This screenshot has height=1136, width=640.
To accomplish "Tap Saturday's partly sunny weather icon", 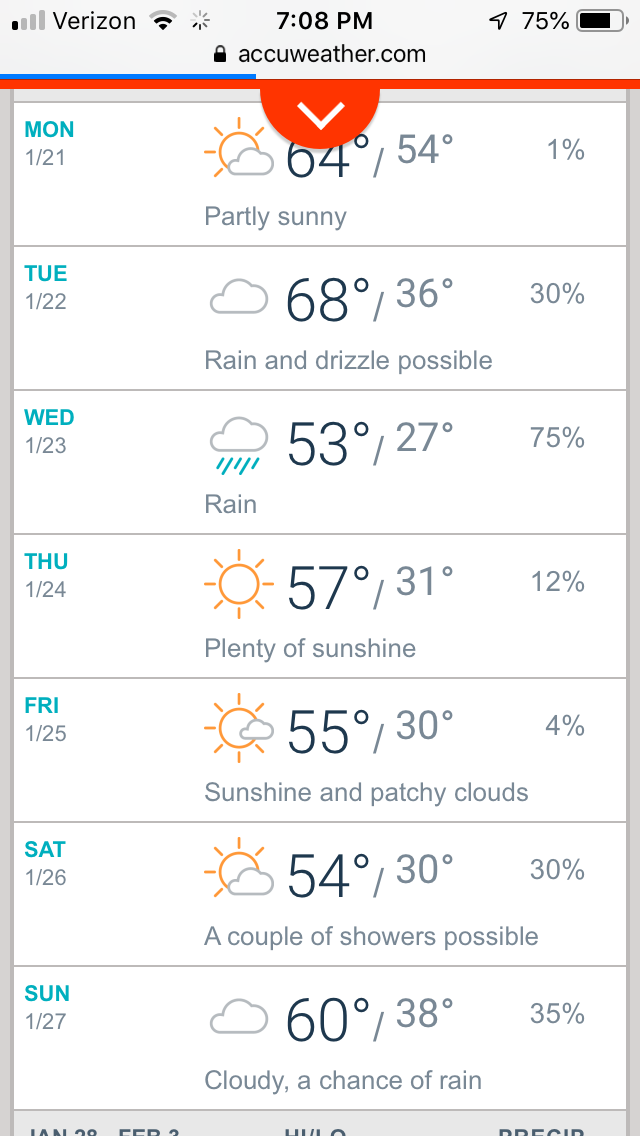I will click(238, 872).
